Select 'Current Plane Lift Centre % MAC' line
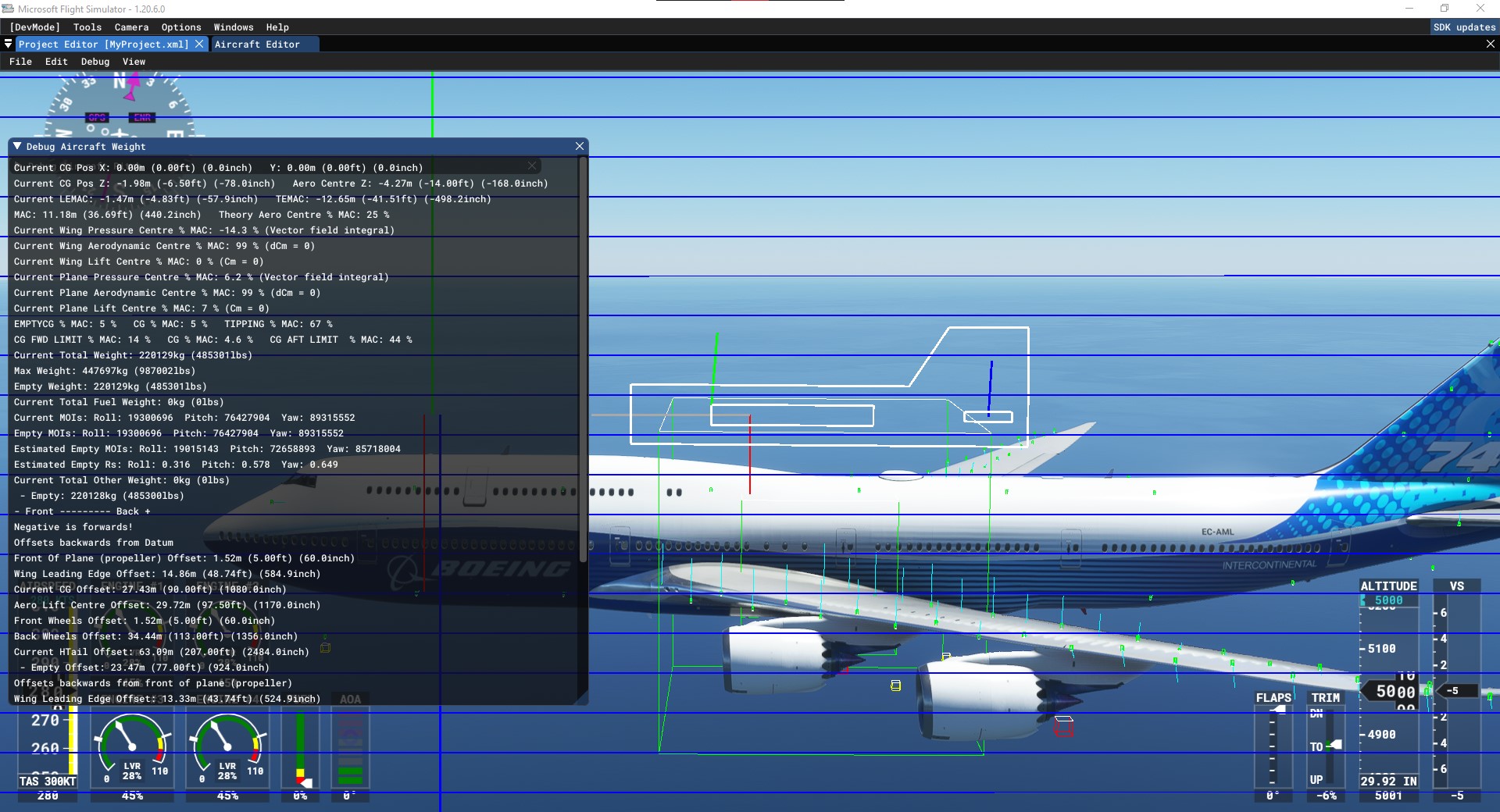1500x812 pixels. (141, 308)
